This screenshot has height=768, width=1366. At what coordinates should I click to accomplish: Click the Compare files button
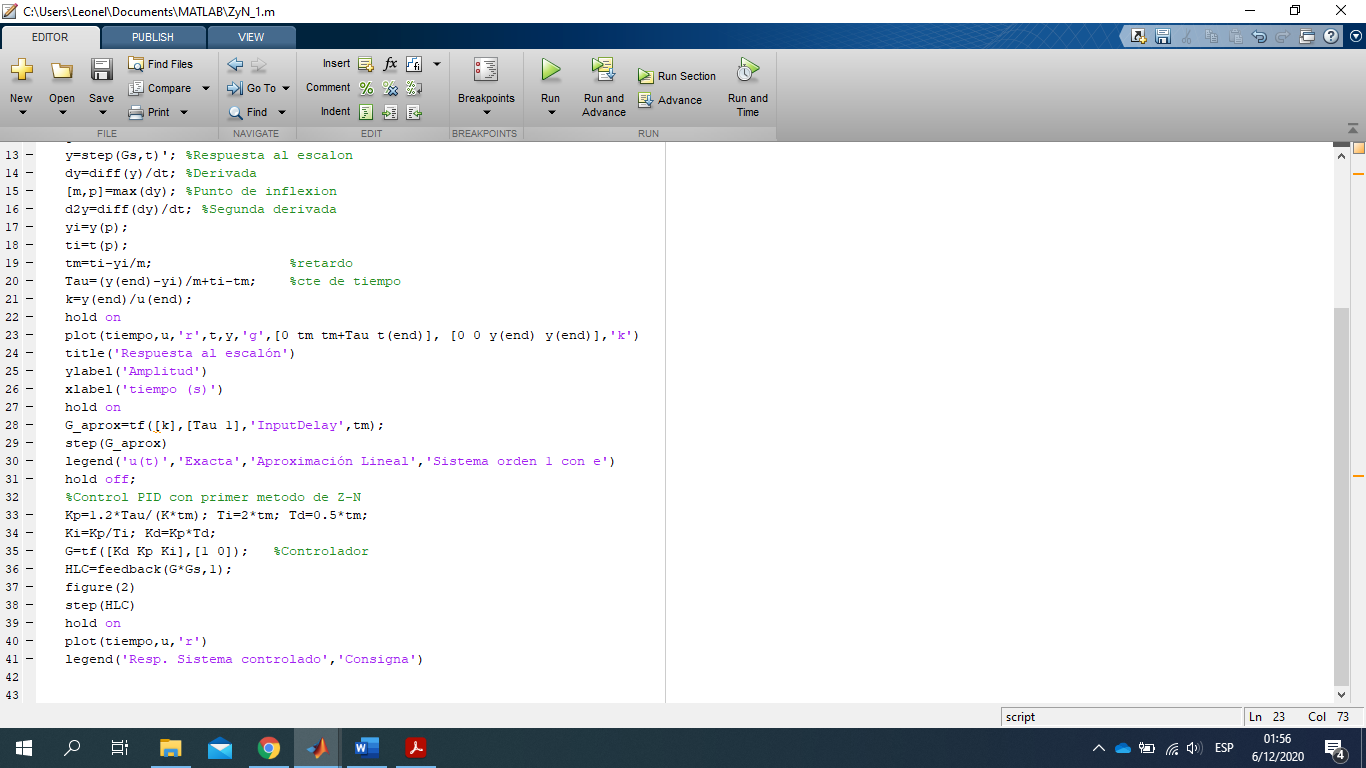160,88
